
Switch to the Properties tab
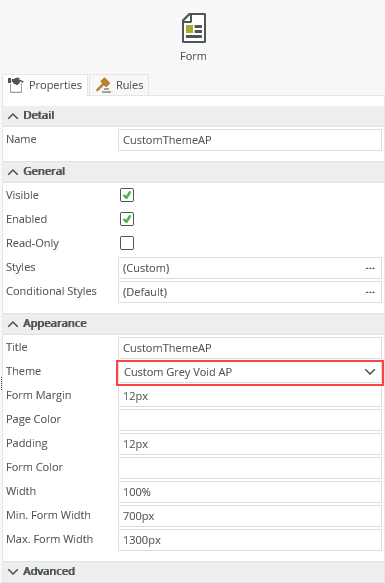pos(45,85)
